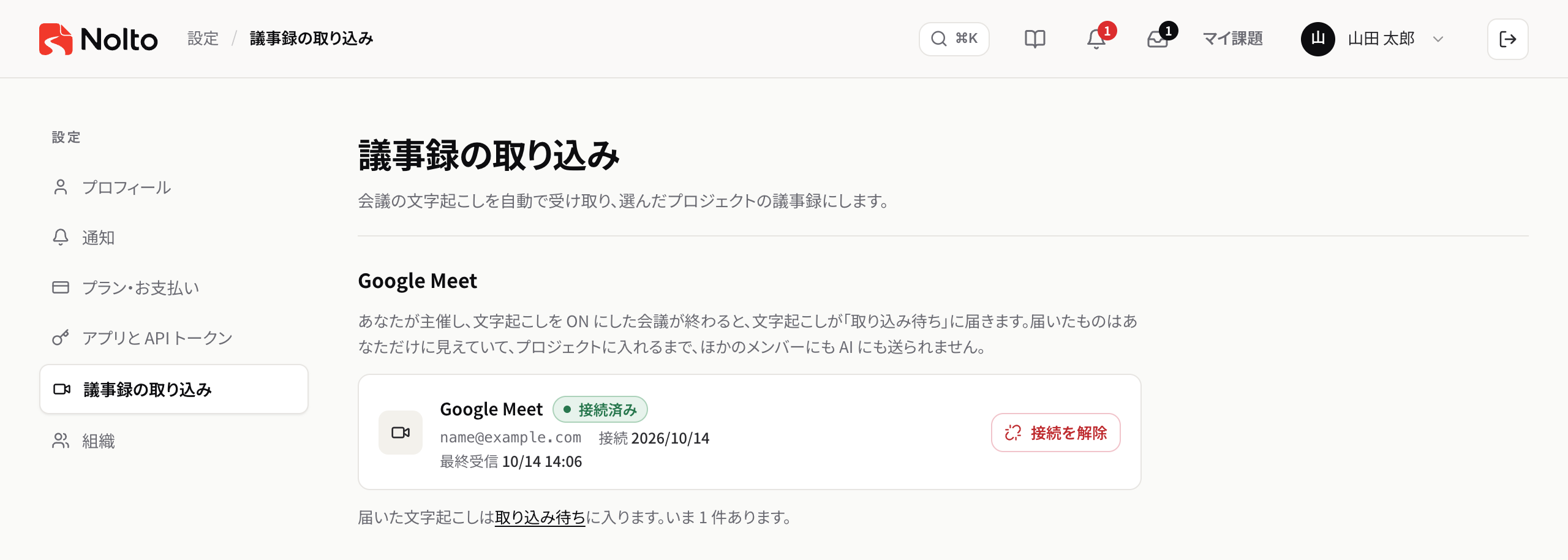
Task: Open the ⌘K search box
Action: (954, 39)
